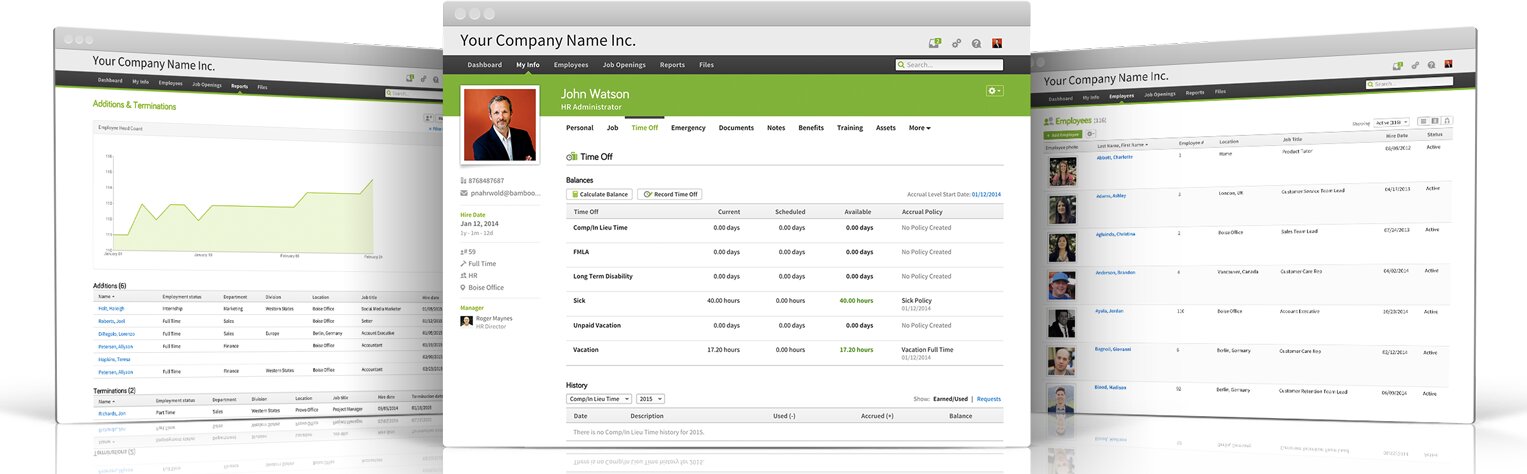Open Job Openings in center navigation bar
This screenshot has height=474, width=1527.
click(624, 65)
